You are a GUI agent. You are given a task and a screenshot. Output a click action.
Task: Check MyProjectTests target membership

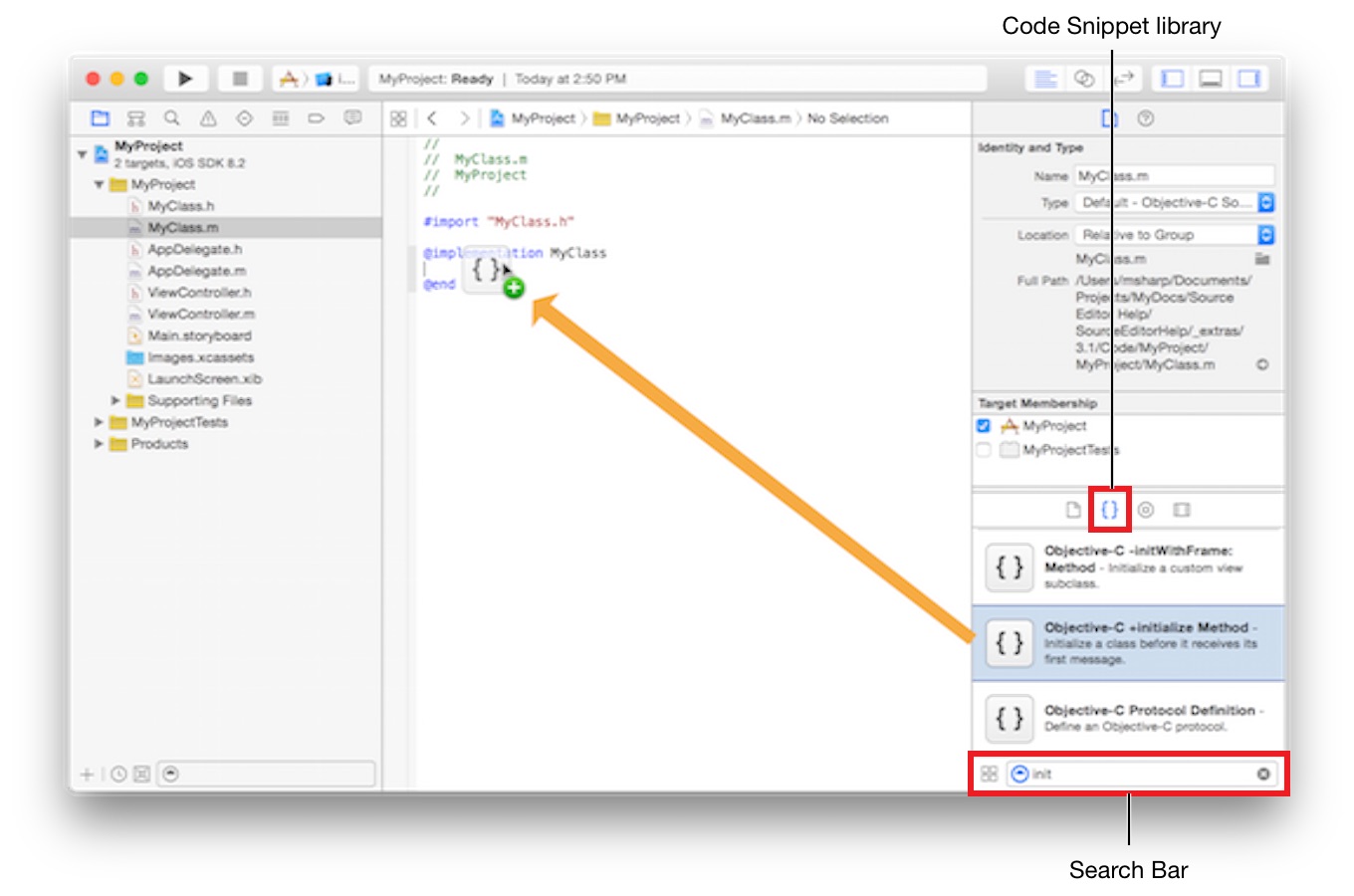[984, 450]
